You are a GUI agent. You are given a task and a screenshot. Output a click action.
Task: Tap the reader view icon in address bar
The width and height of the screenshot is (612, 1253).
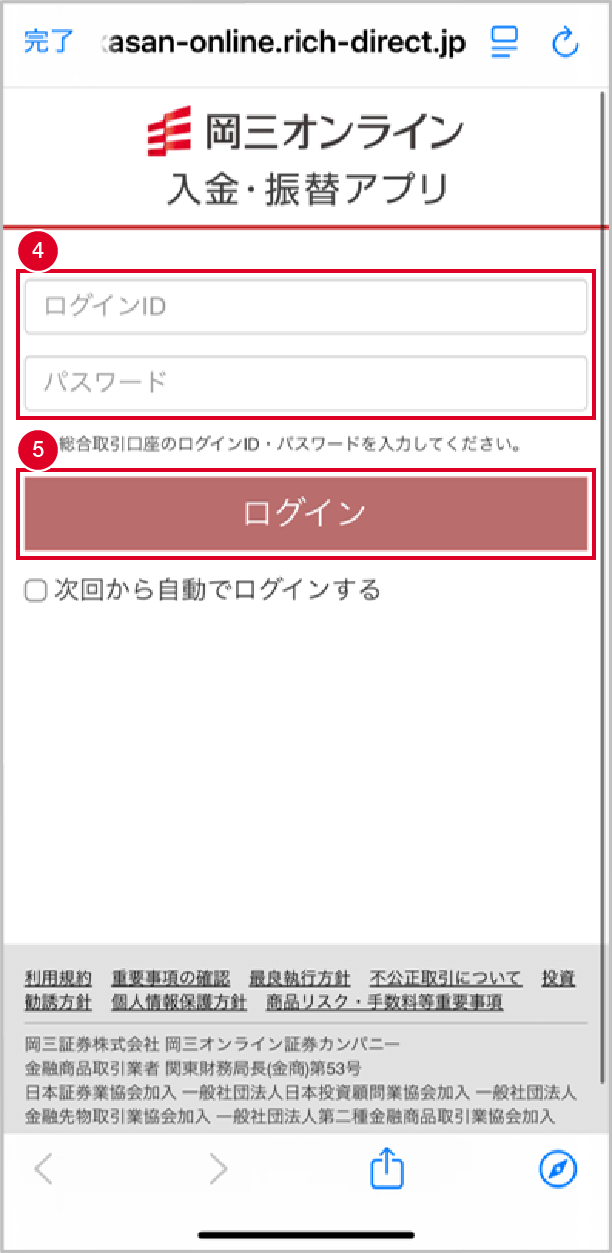point(501,42)
